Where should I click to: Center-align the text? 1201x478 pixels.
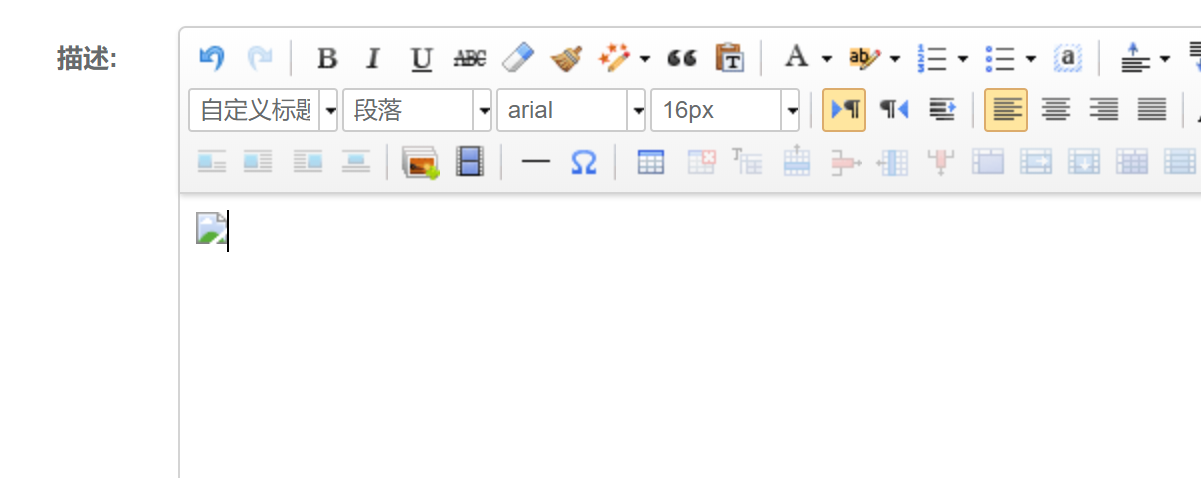point(1055,110)
